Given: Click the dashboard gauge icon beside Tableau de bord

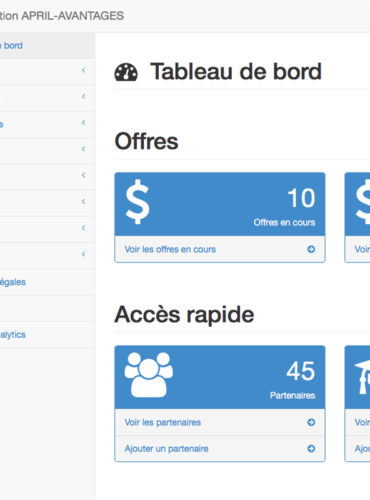Looking at the screenshot, I should point(126,72).
